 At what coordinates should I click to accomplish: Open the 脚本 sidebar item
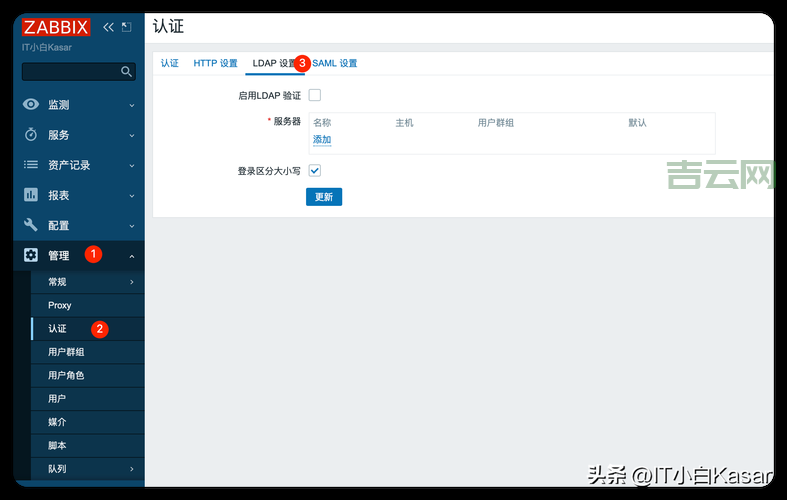point(88,445)
